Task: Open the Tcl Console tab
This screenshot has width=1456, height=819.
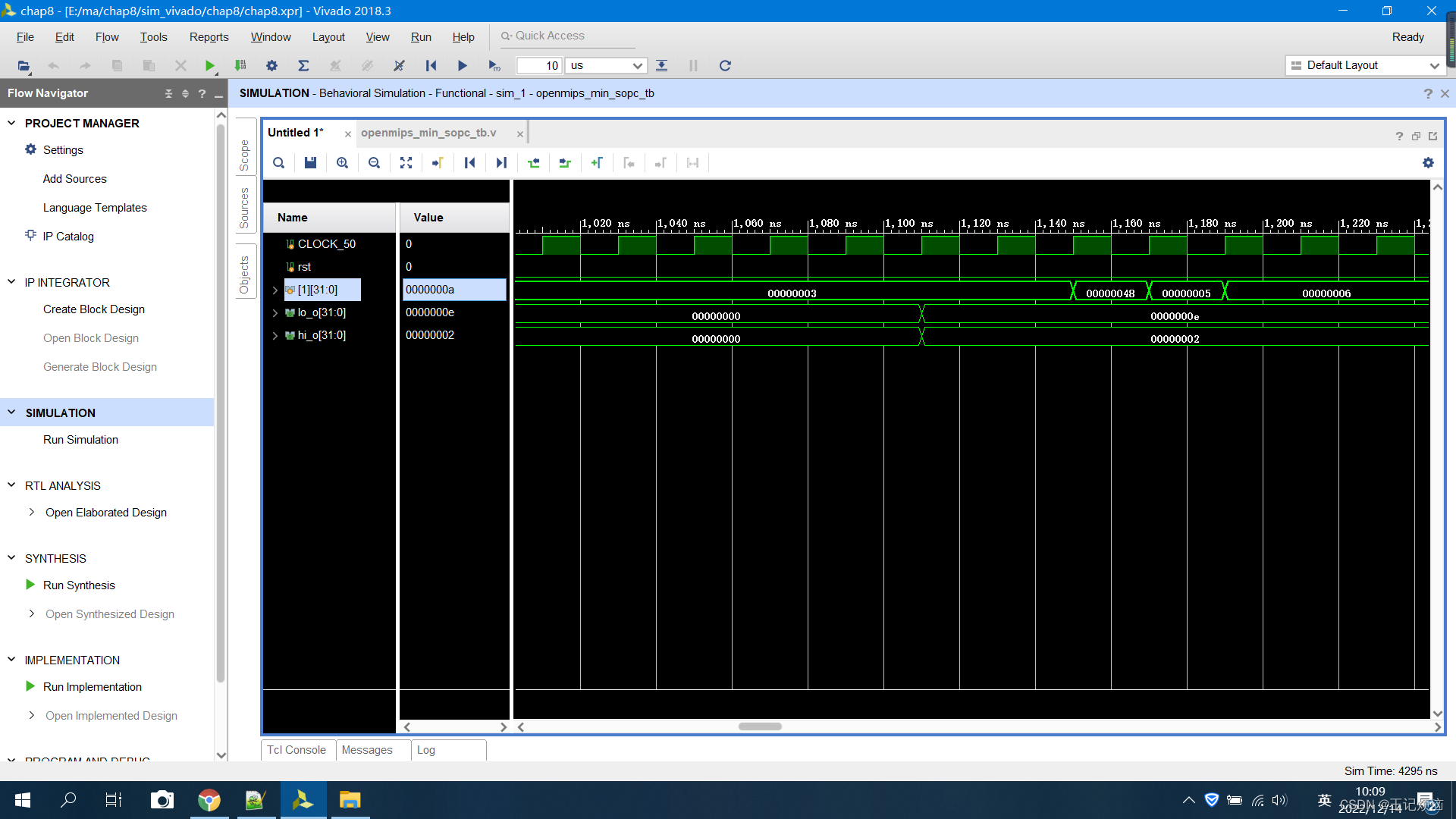Action: click(297, 750)
